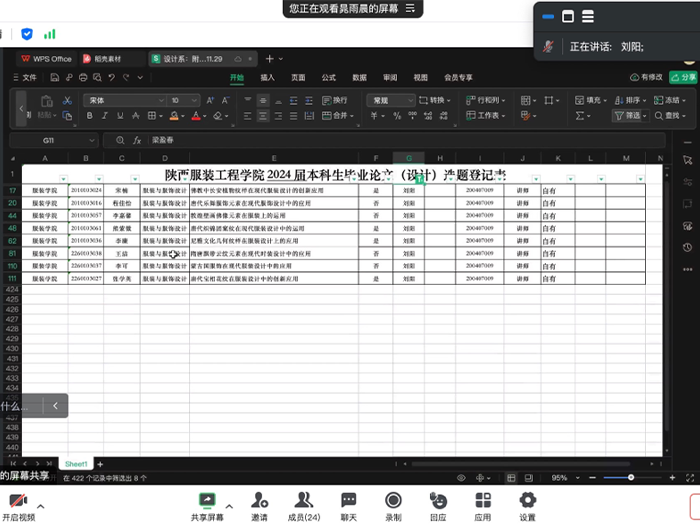
Task: Click the print icon in quick access bar
Action: click(x=83, y=78)
